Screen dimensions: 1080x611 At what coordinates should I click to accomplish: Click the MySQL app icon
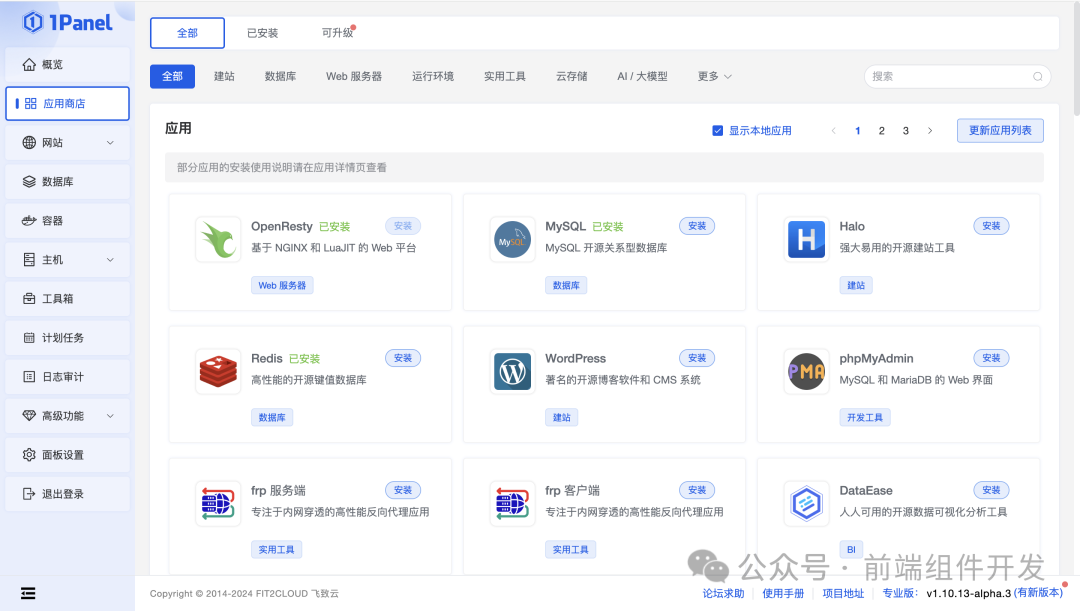point(512,239)
